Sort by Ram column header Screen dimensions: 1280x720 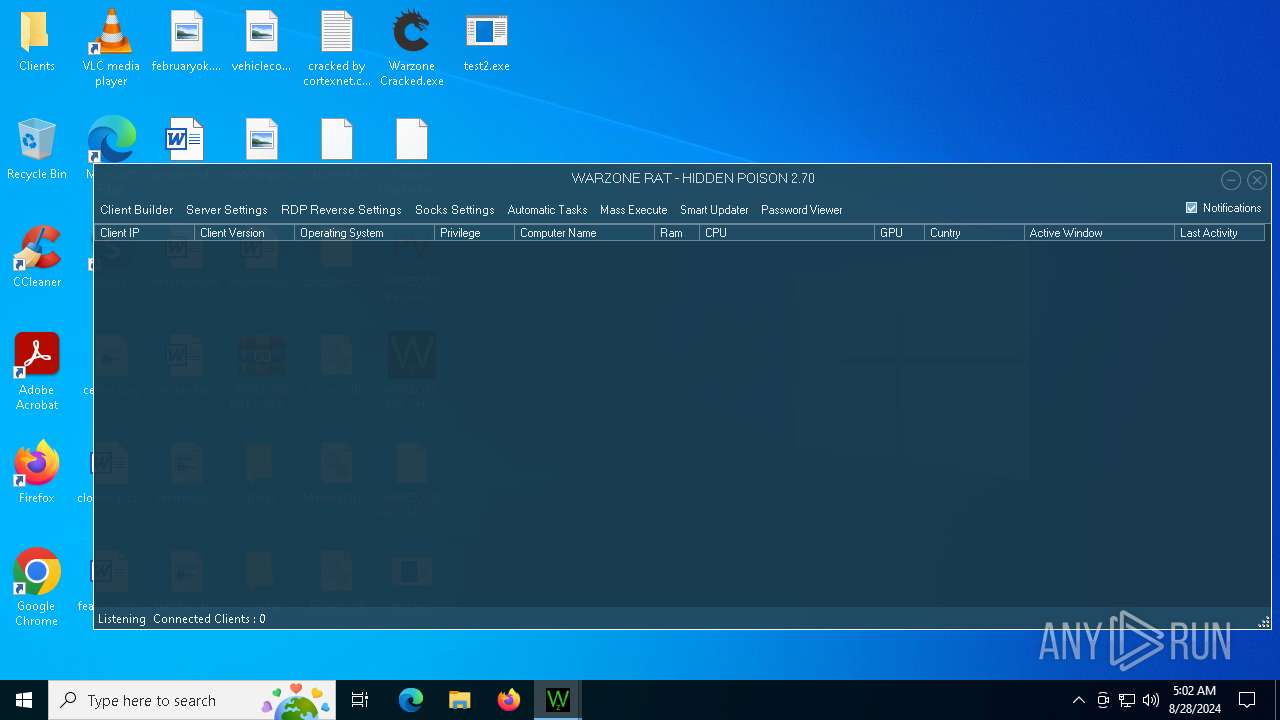(x=677, y=233)
